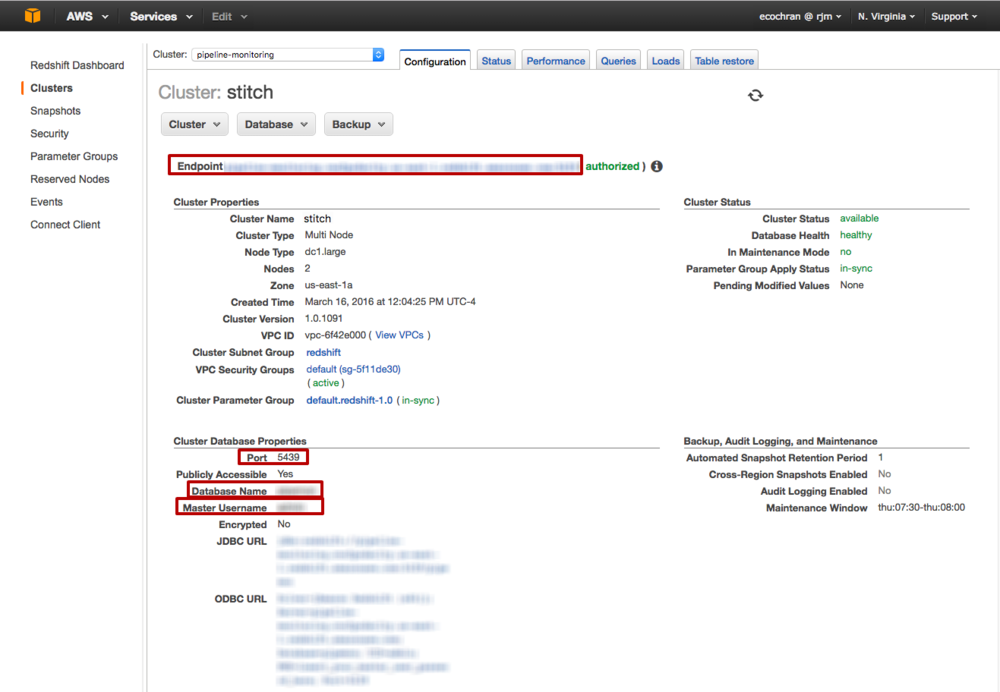Open the Services dropdown menu
The image size is (1000, 692).
(161, 17)
